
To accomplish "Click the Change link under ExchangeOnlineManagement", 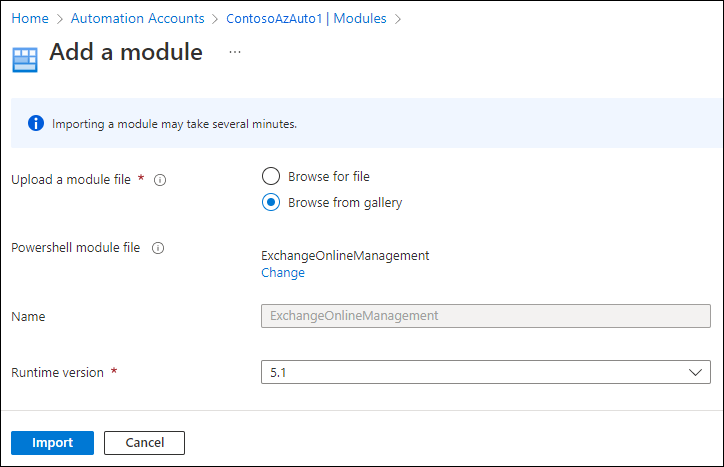I will pyautogui.click(x=283, y=272).
